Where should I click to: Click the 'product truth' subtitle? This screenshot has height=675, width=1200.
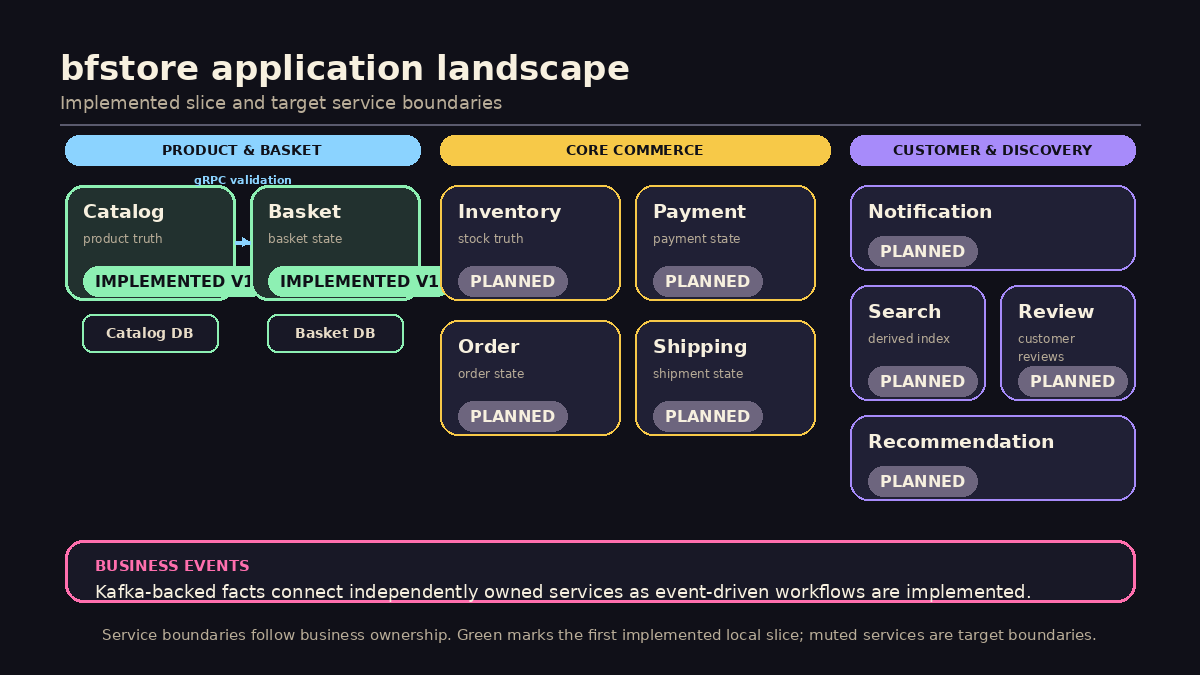pos(123,239)
